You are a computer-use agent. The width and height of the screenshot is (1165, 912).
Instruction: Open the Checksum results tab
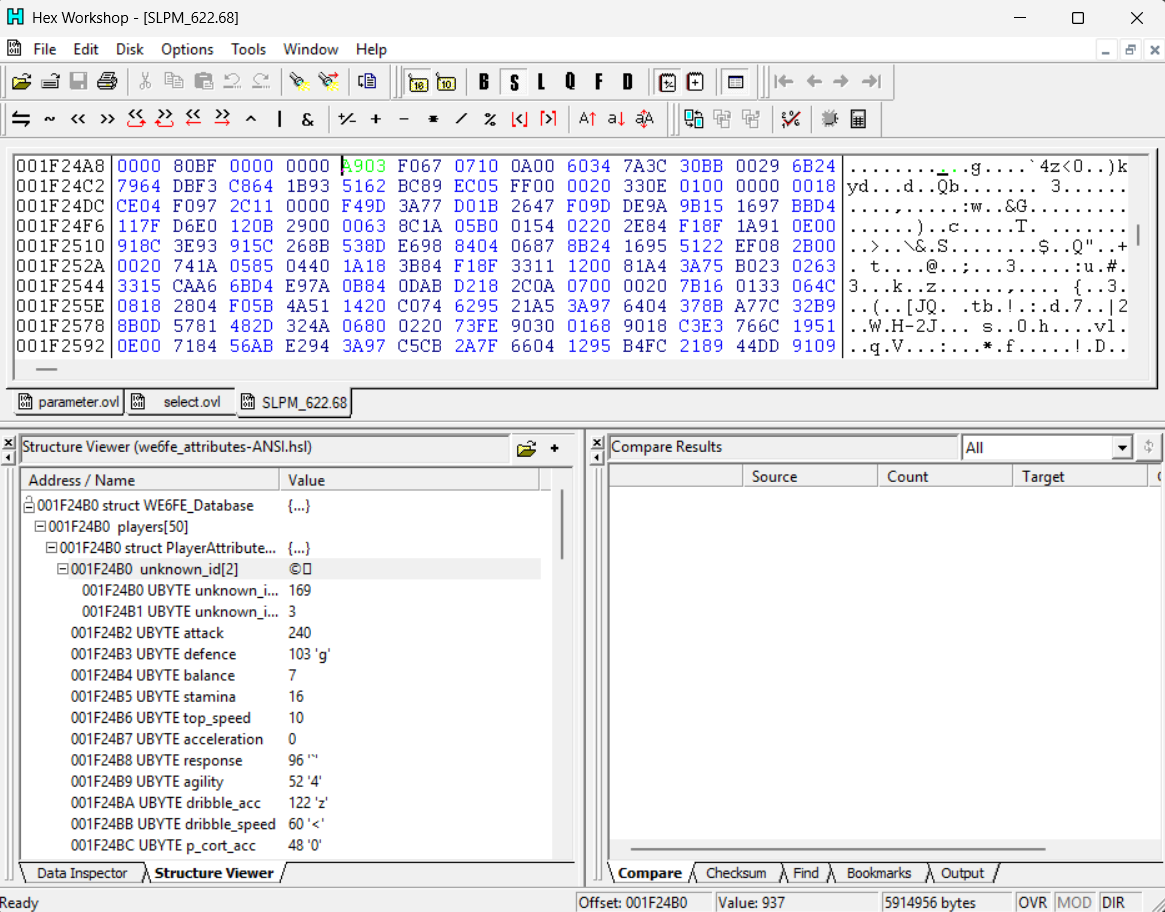click(x=736, y=873)
